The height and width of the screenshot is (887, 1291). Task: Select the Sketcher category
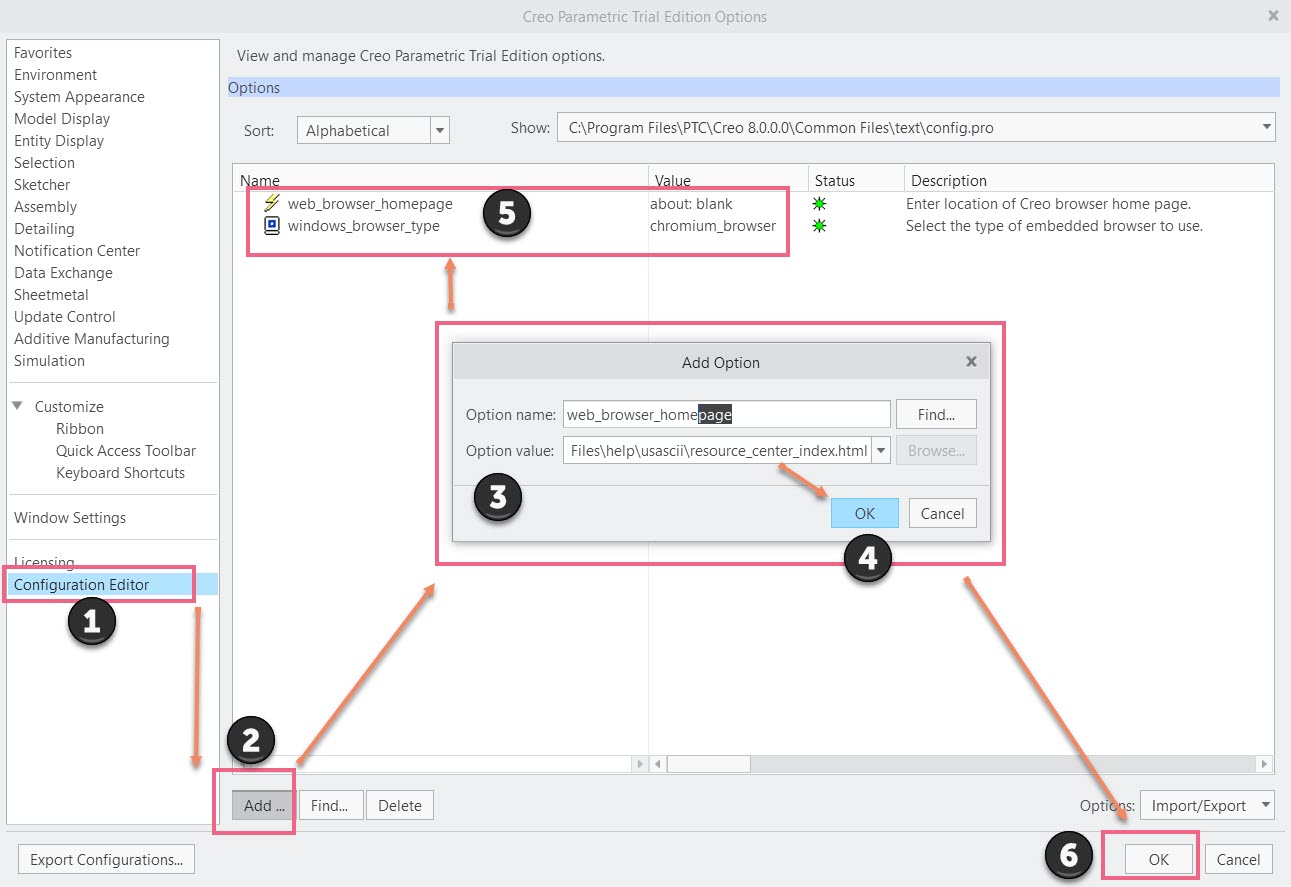point(41,184)
